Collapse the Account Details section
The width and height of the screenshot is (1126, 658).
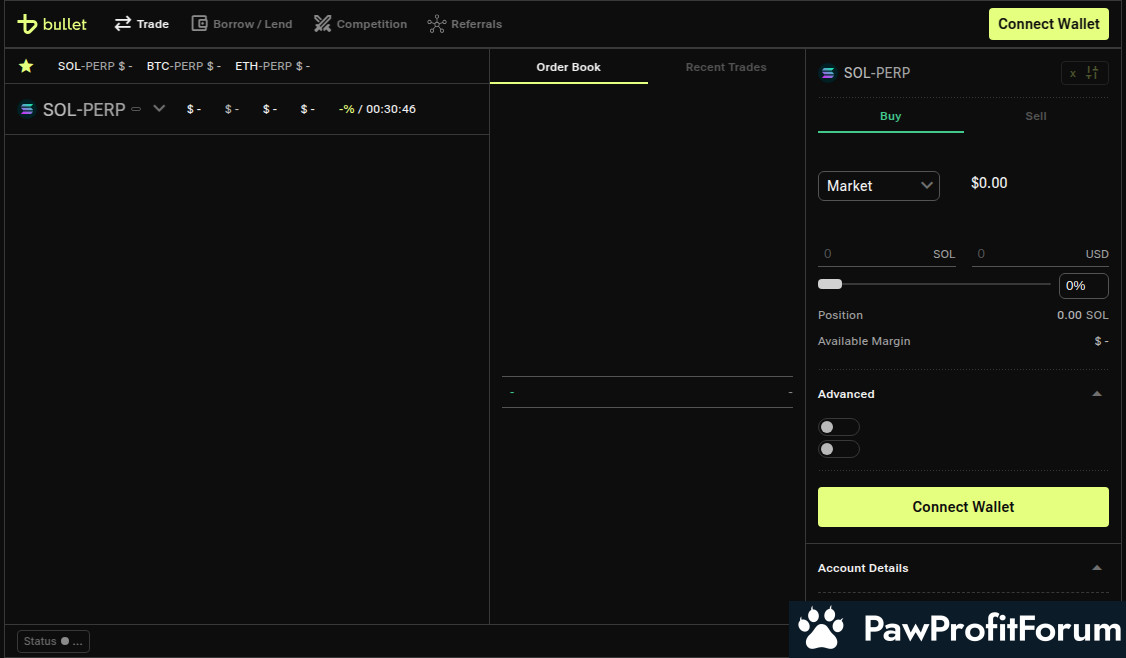(x=1097, y=568)
